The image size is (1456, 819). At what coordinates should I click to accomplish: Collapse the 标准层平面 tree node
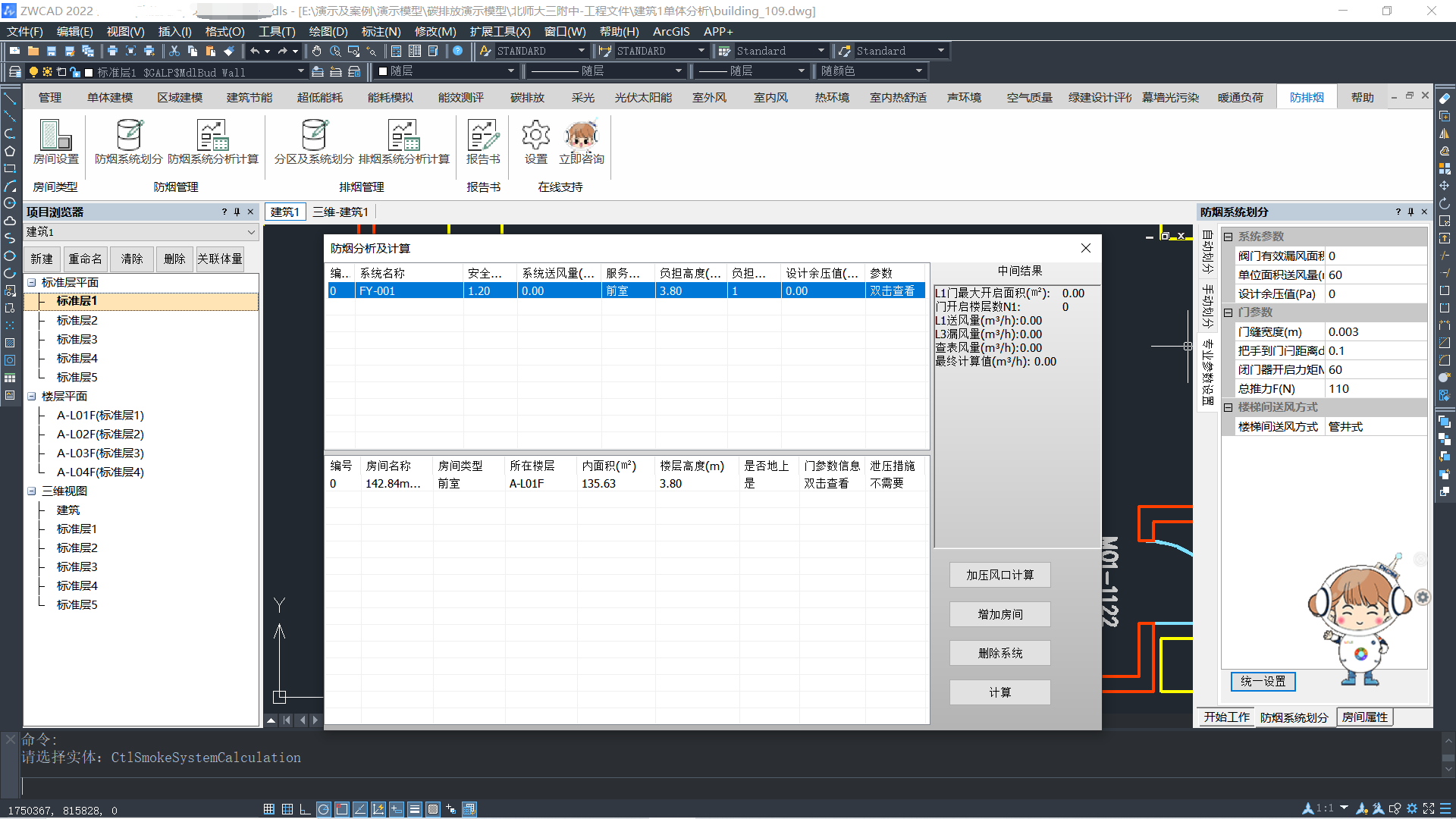tap(32, 282)
